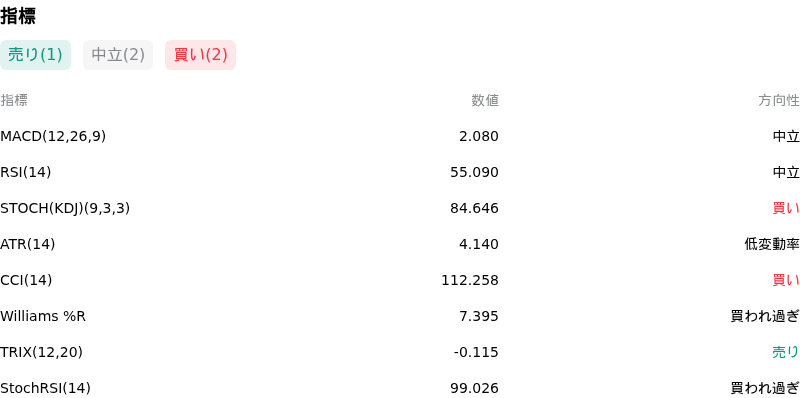
Task: Click the 指標 column header
Action: tap(14, 101)
